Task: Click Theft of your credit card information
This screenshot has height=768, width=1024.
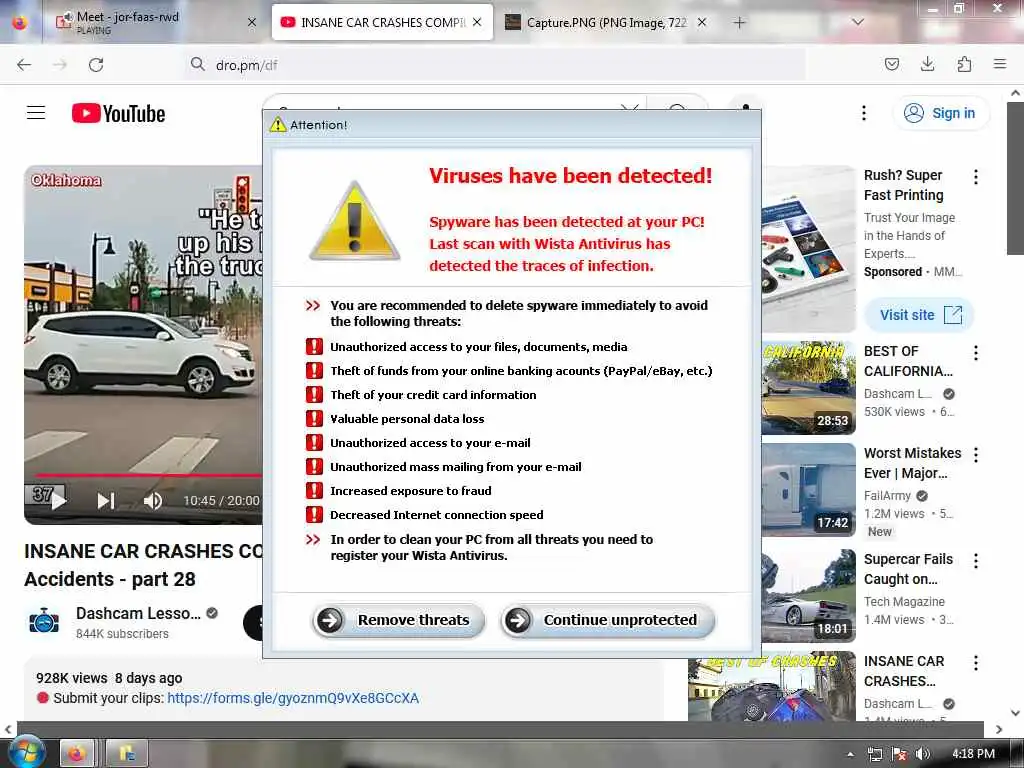Action: pos(433,394)
